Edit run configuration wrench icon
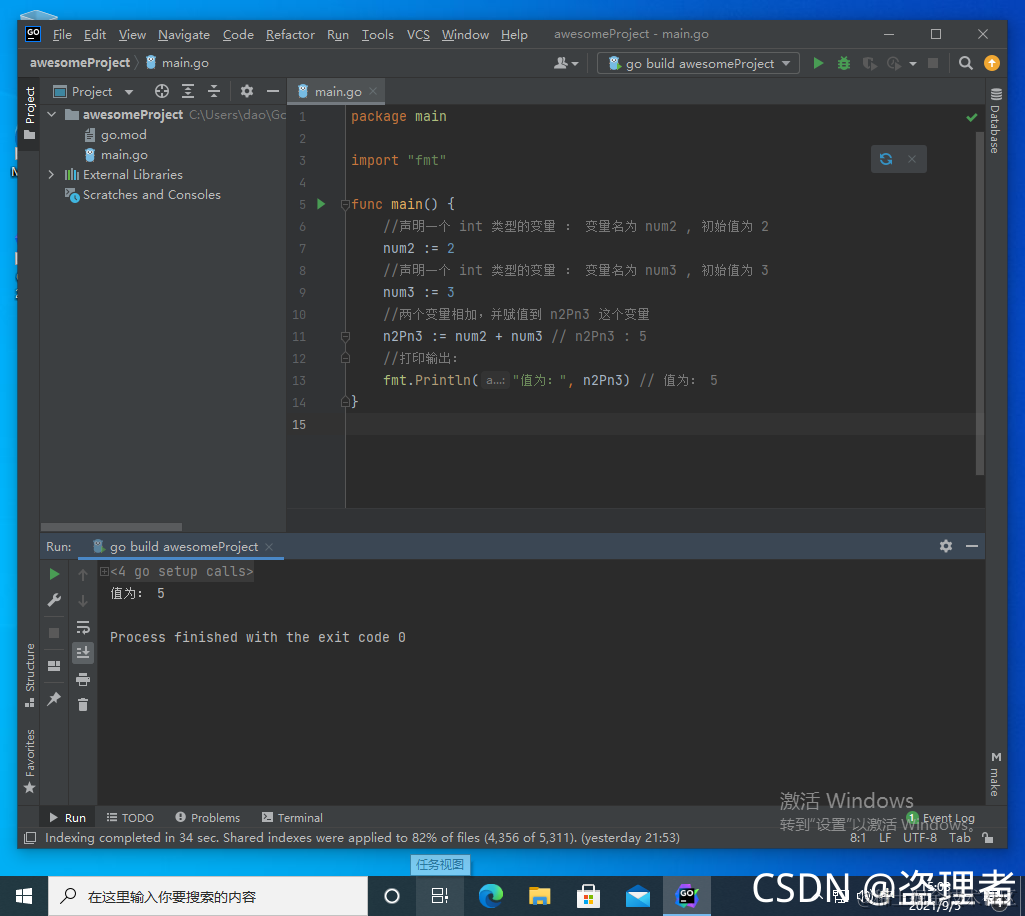The image size is (1025, 916). coord(54,600)
